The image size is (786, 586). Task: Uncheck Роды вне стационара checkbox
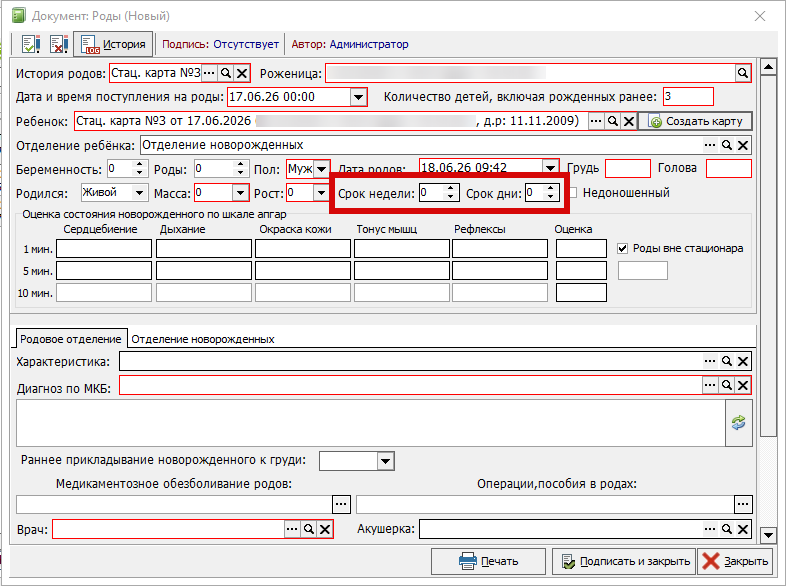[x=623, y=248]
